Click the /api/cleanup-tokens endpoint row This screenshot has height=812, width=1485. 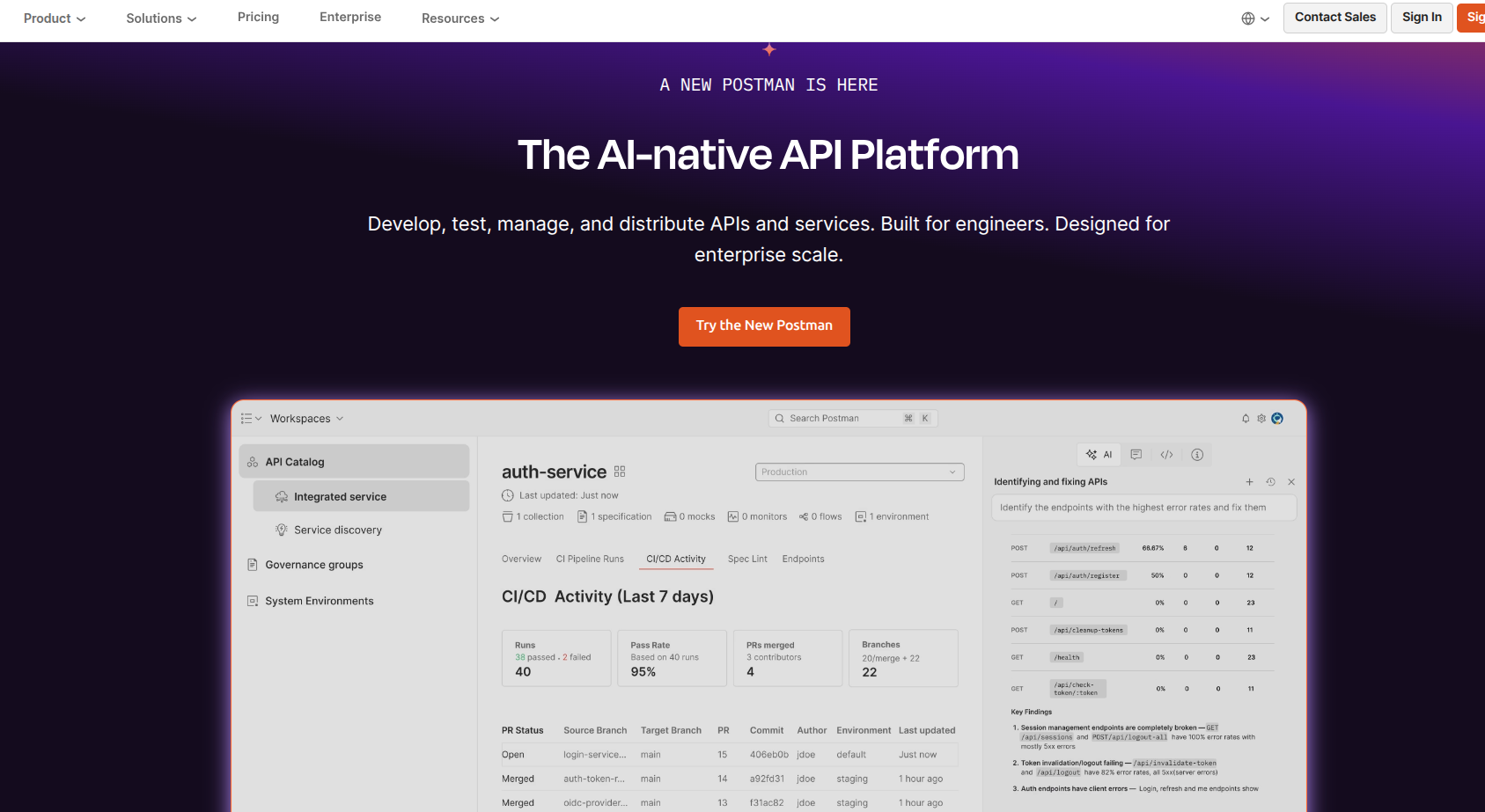click(x=1142, y=630)
